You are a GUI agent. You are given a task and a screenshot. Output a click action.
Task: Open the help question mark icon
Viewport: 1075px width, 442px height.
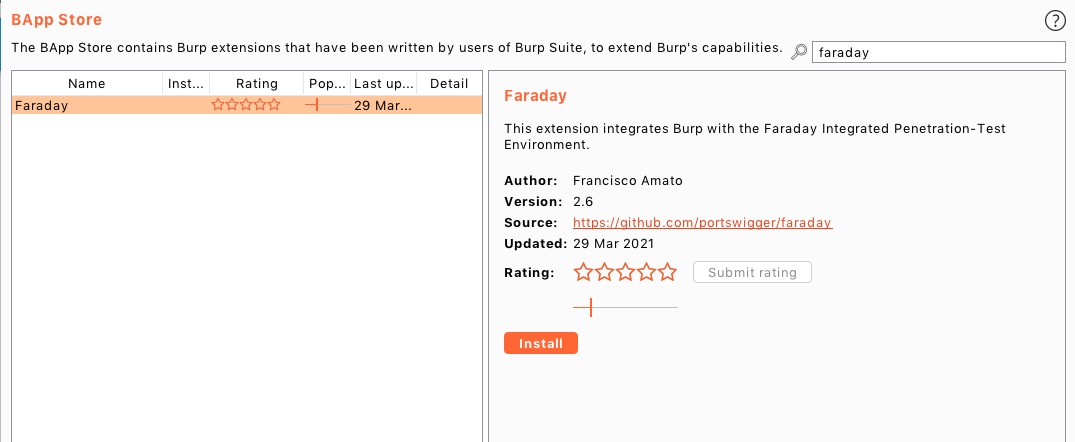point(1055,21)
